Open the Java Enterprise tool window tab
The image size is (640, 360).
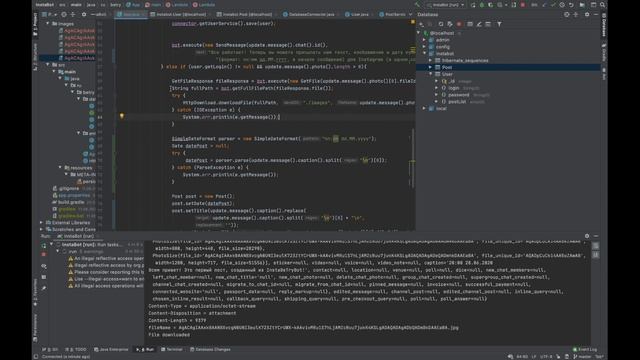point(111,349)
